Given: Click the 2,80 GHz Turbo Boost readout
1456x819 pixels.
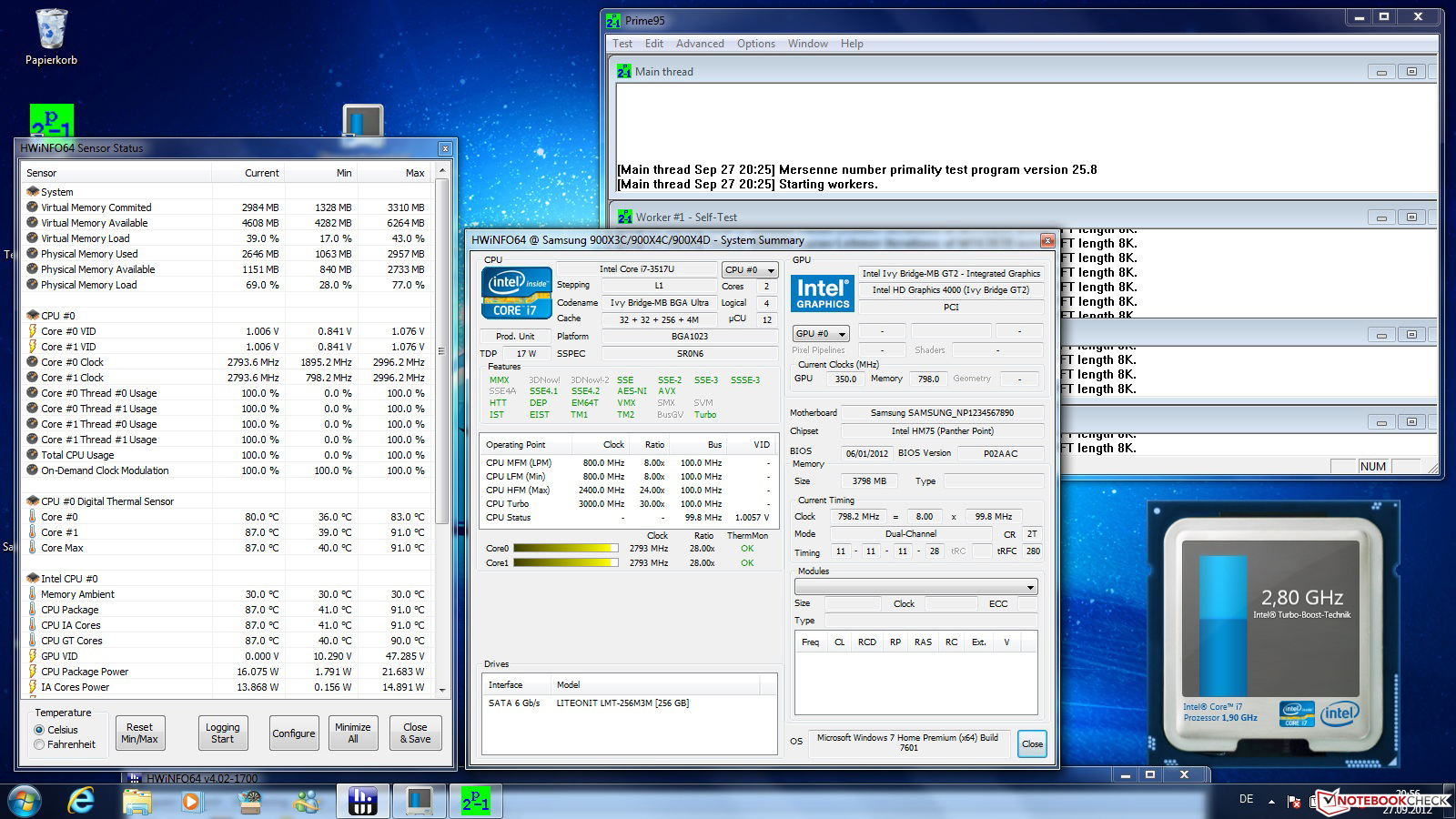Looking at the screenshot, I should 1301,598.
